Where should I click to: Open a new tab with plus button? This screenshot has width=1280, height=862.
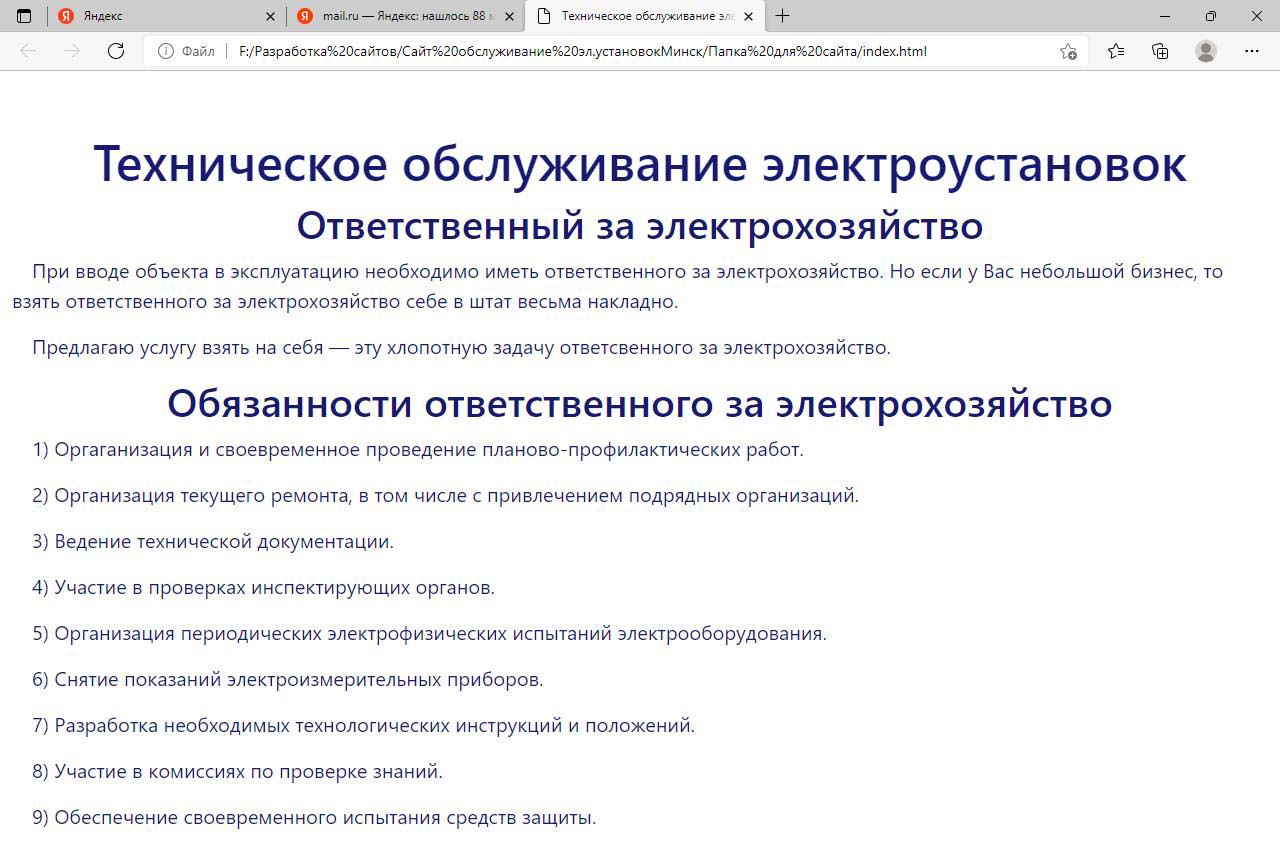(x=782, y=16)
